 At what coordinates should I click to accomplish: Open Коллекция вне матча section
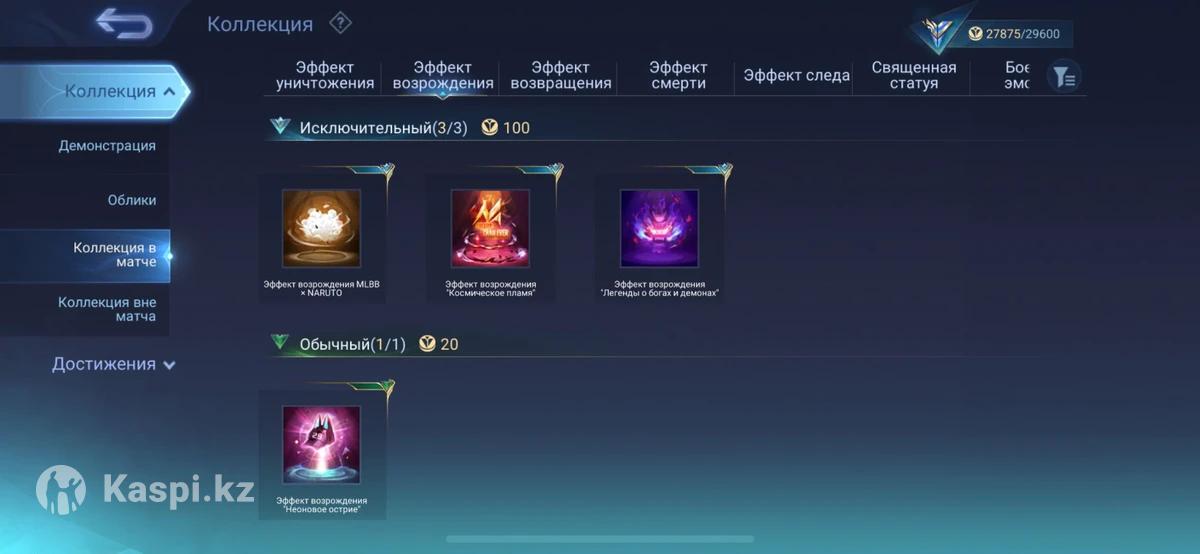click(x=107, y=309)
